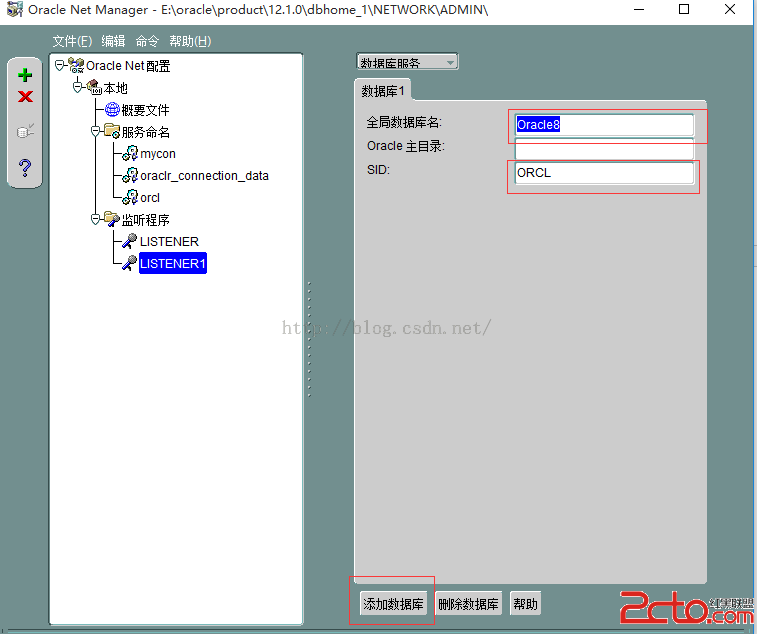Select 监听程序 label in the tree

pos(145,220)
